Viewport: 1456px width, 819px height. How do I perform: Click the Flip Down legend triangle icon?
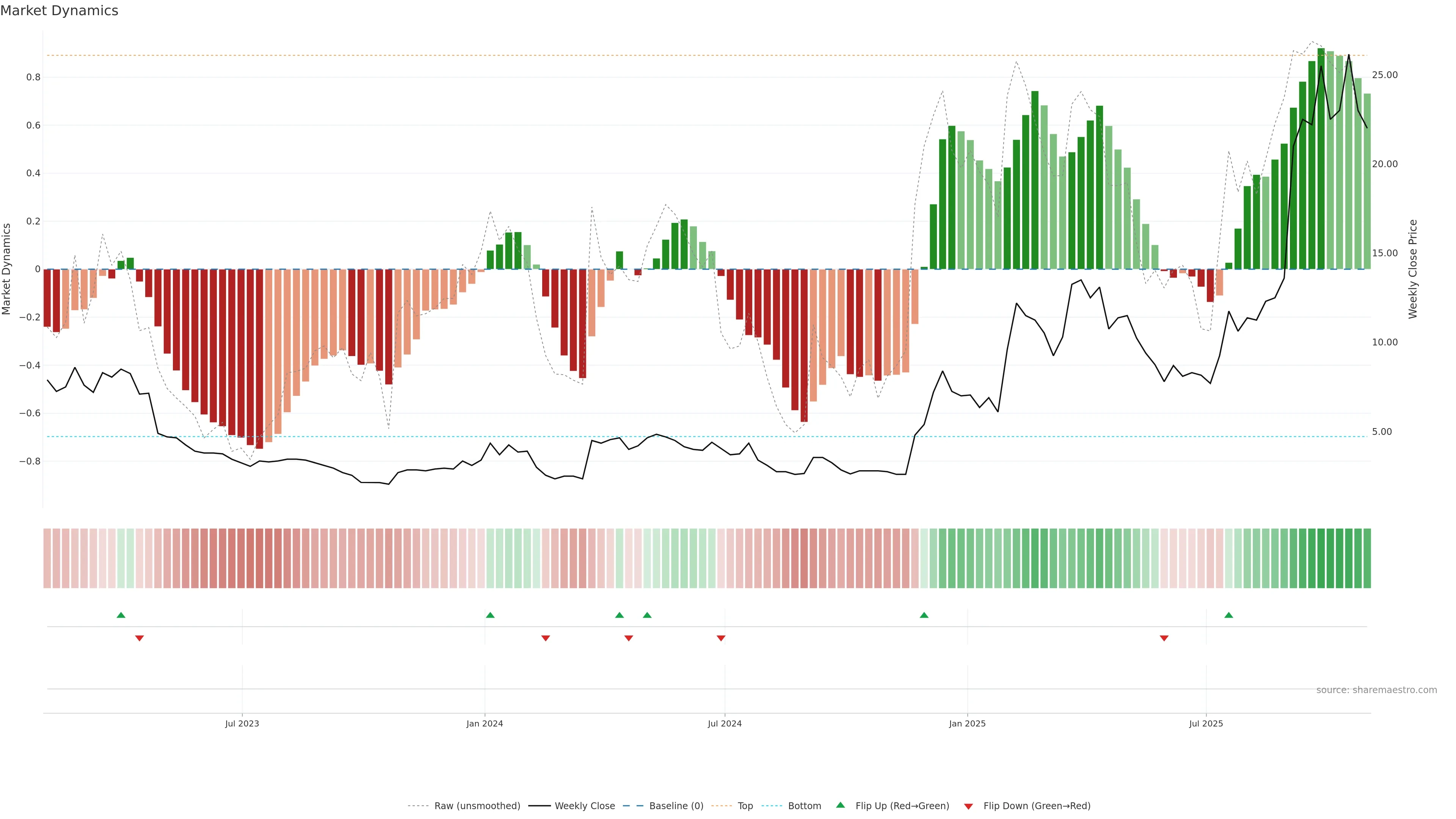pos(968,806)
